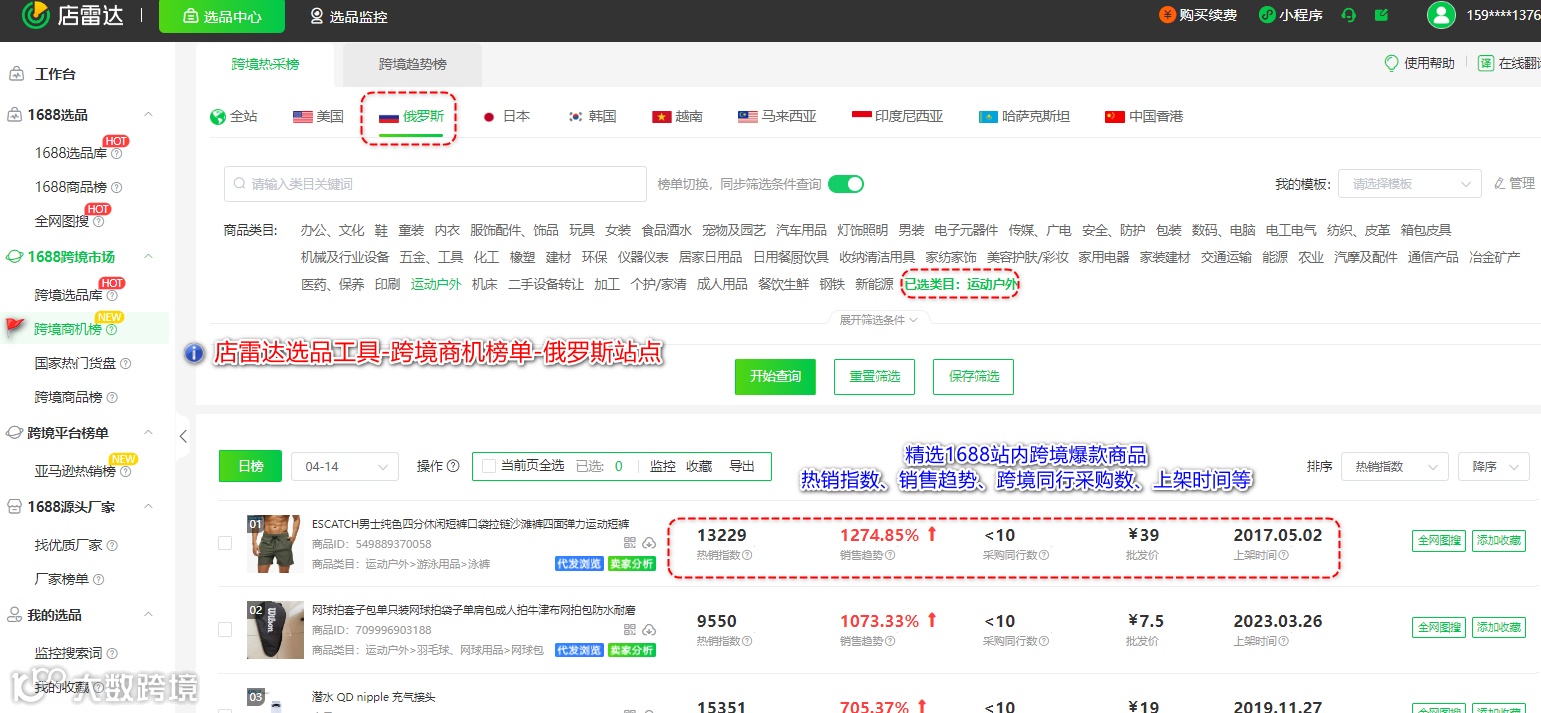Select checkbox for ESCATCH shorts row
This screenshot has height=713, width=1541.
(225, 543)
